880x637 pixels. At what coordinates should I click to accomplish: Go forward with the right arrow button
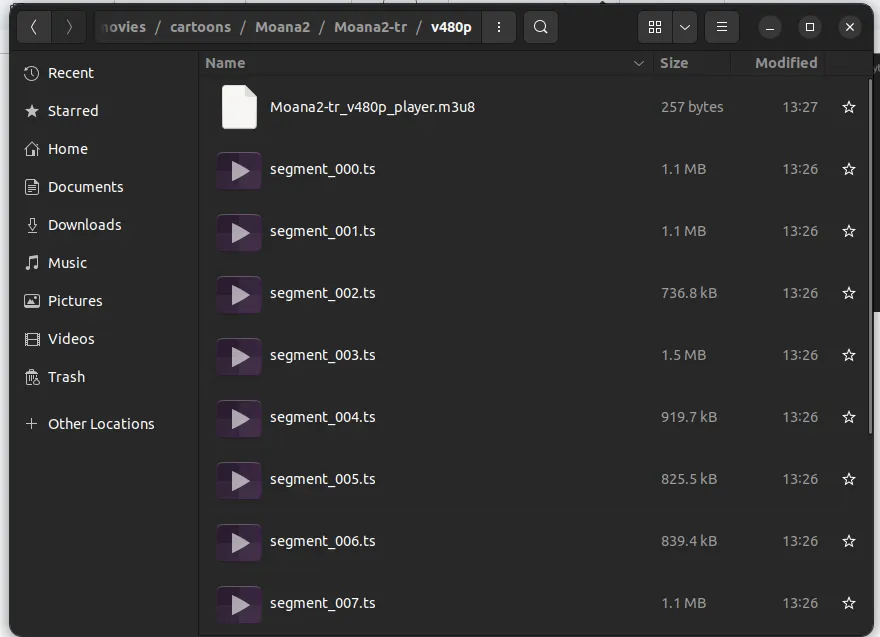pyautogui.click(x=68, y=27)
